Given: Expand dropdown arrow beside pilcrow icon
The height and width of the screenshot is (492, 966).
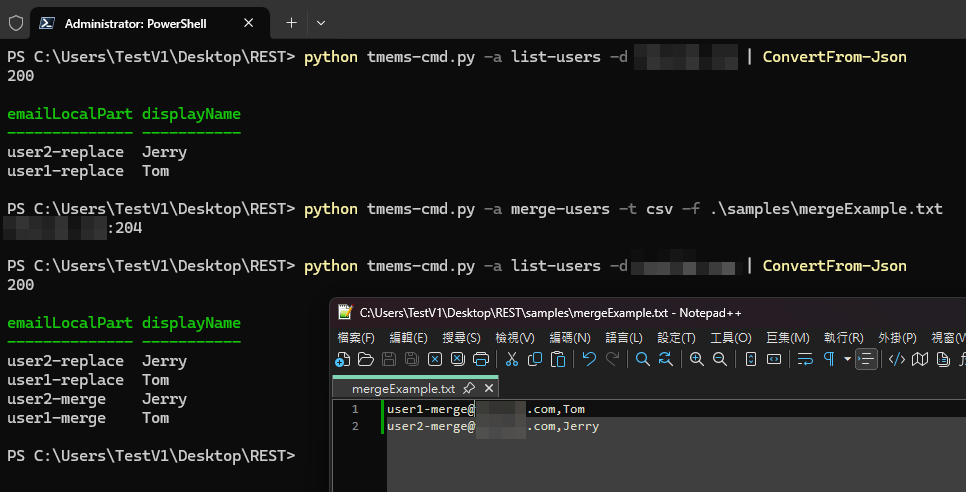Looking at the screenshot, I should 848,360.
